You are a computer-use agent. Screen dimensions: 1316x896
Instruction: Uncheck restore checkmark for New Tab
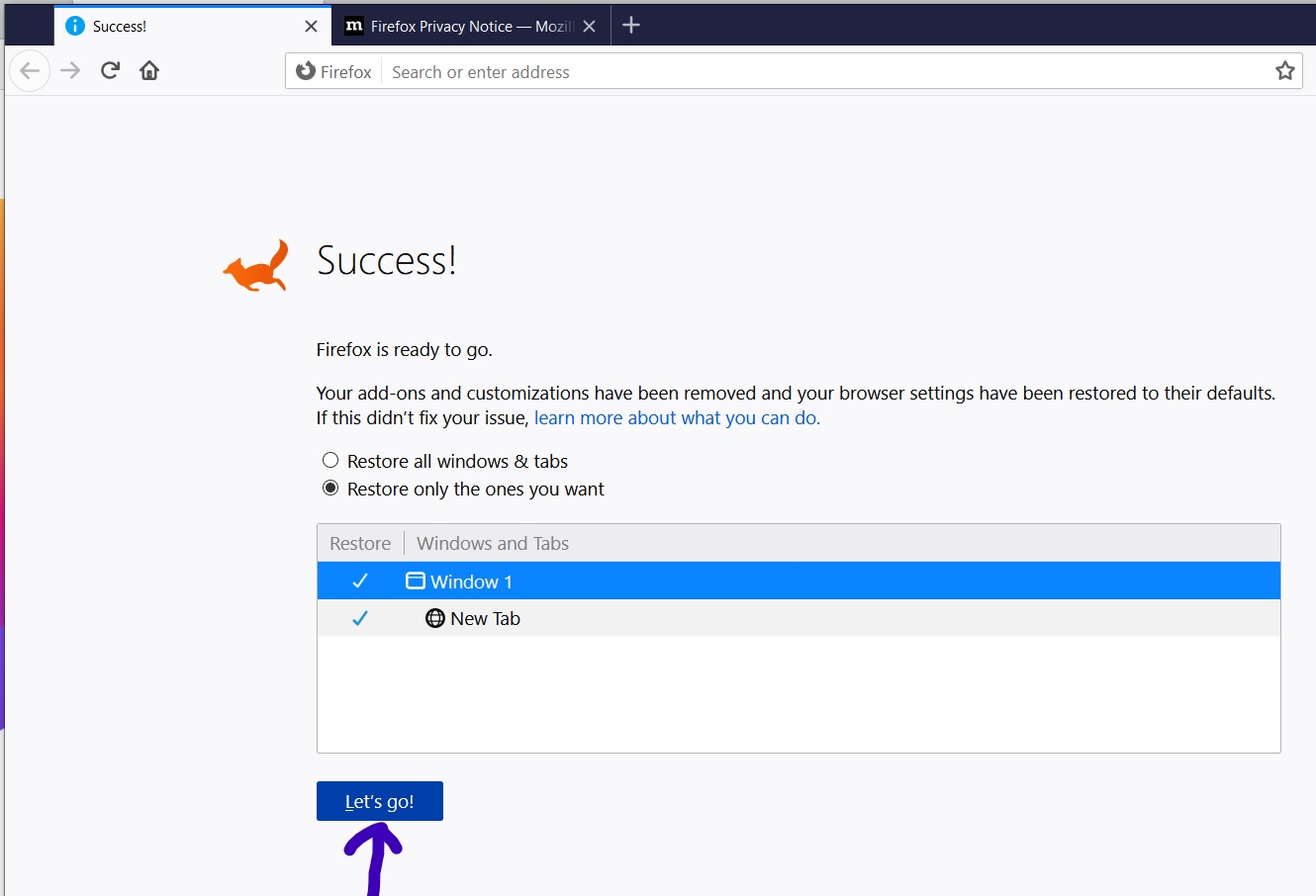[x=360, y=619]
